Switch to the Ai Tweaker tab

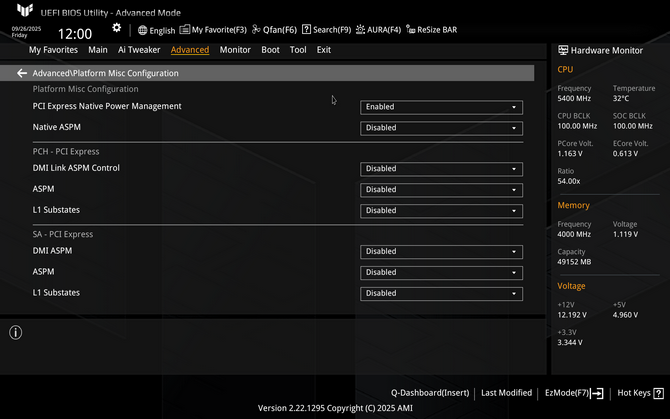tap(139, 50)
